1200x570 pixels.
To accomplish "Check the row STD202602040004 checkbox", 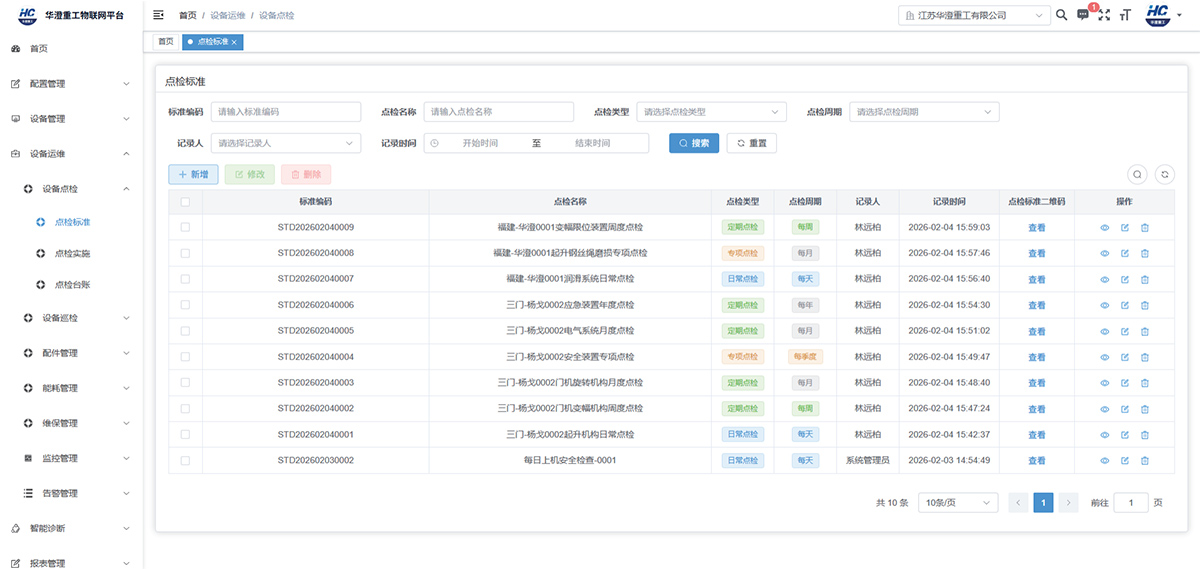I will 185,357.
